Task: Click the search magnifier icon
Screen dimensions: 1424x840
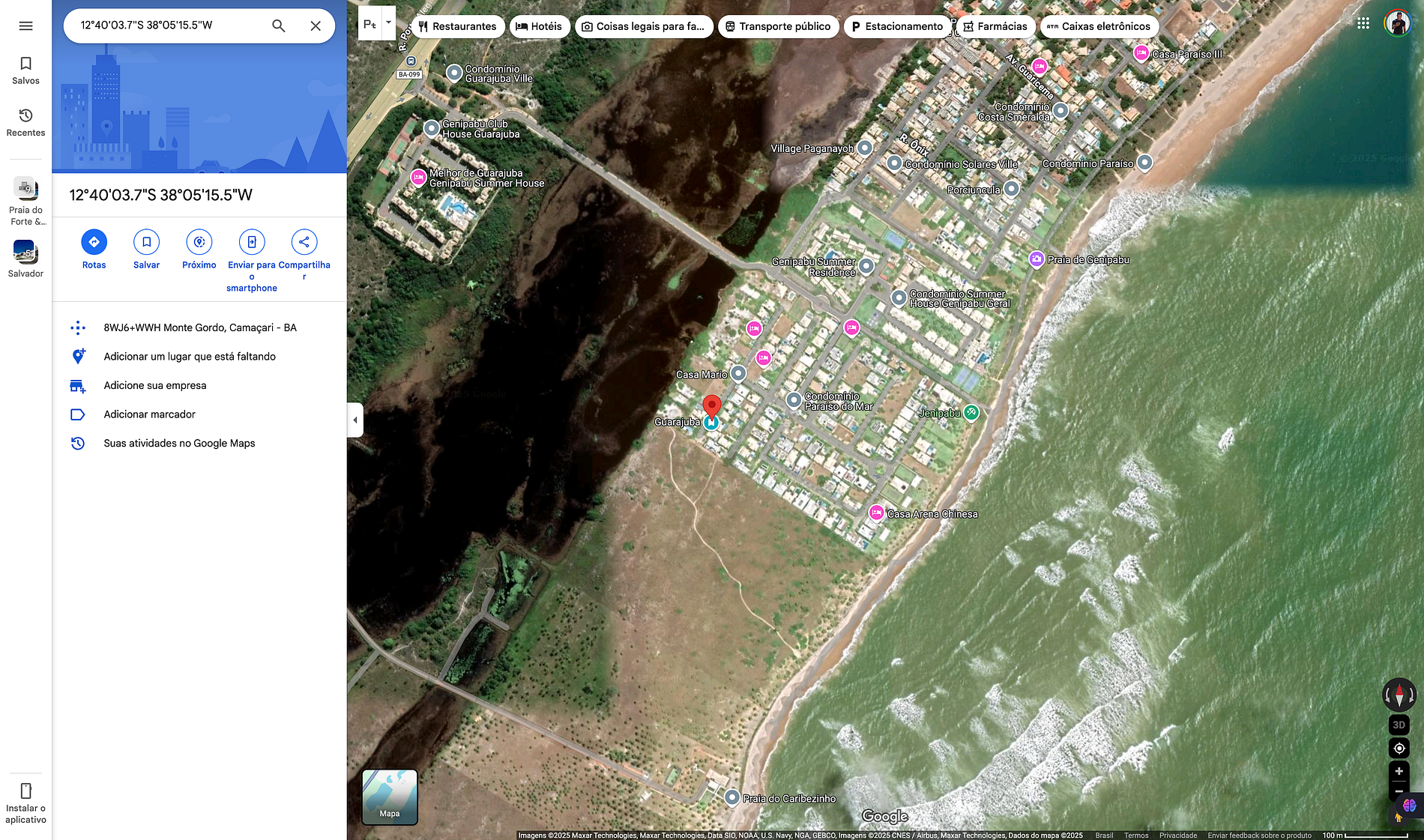Action: [x=278, y=26]
